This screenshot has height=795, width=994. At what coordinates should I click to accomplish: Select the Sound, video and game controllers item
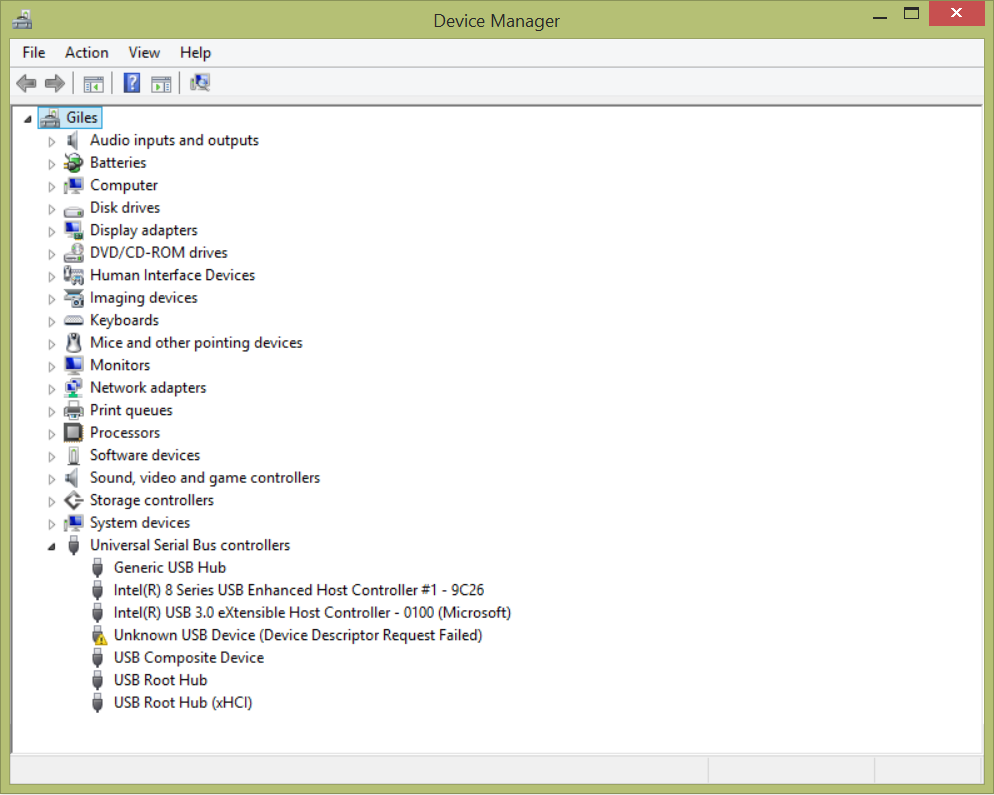204,478
